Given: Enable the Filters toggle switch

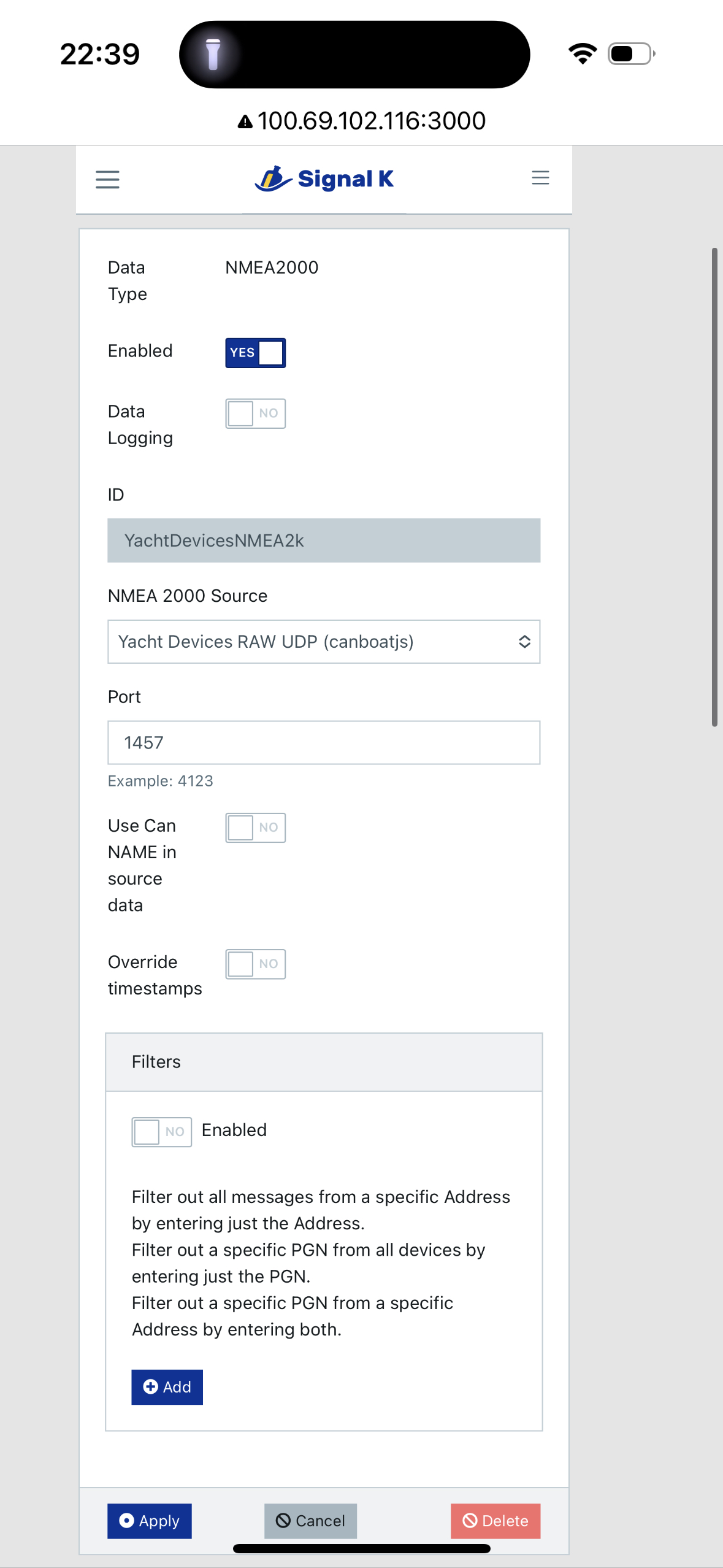Looking at the screenshot, I should (162, 1132).
